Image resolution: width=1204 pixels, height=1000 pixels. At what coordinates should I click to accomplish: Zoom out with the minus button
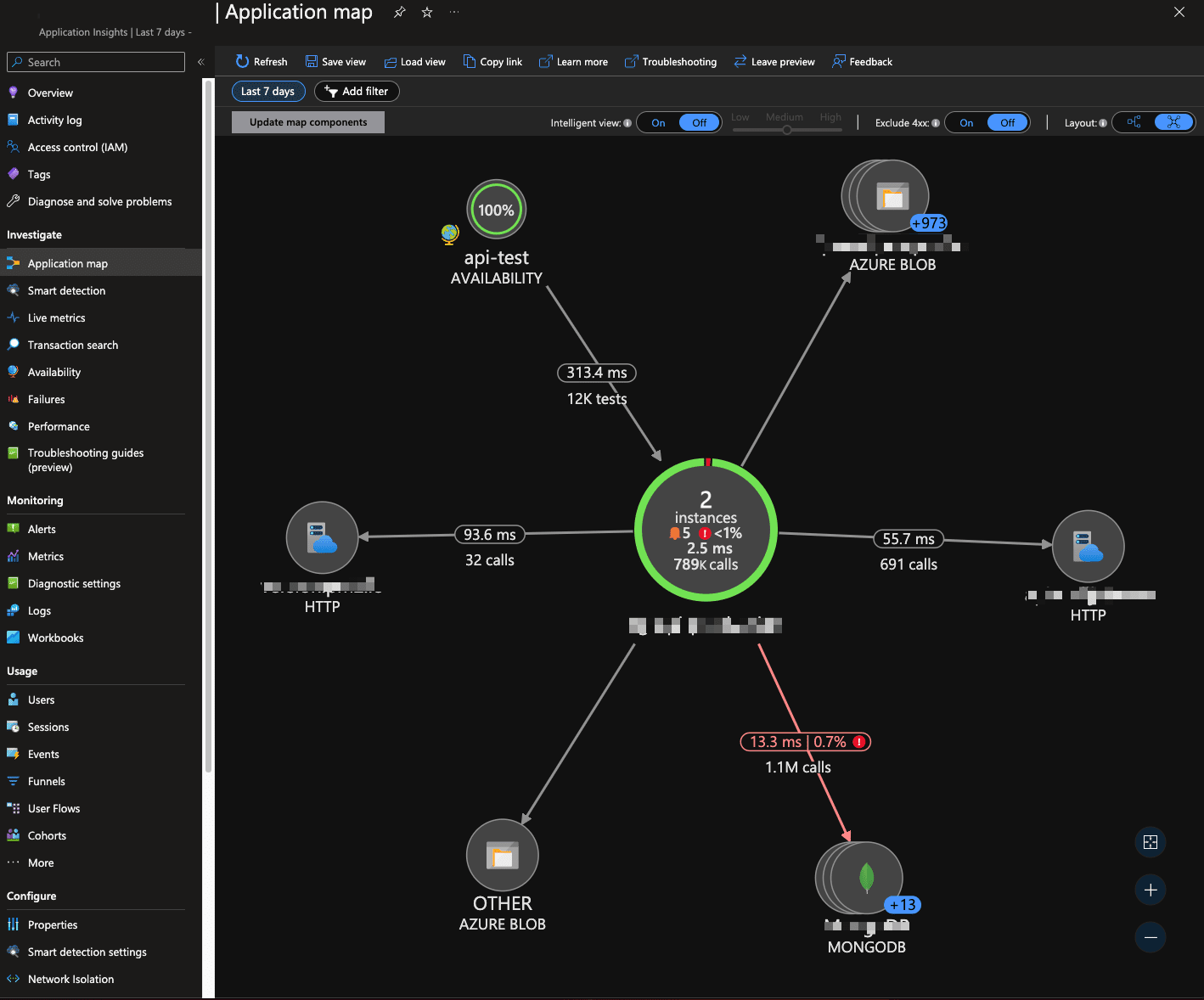click(1151, 937)
